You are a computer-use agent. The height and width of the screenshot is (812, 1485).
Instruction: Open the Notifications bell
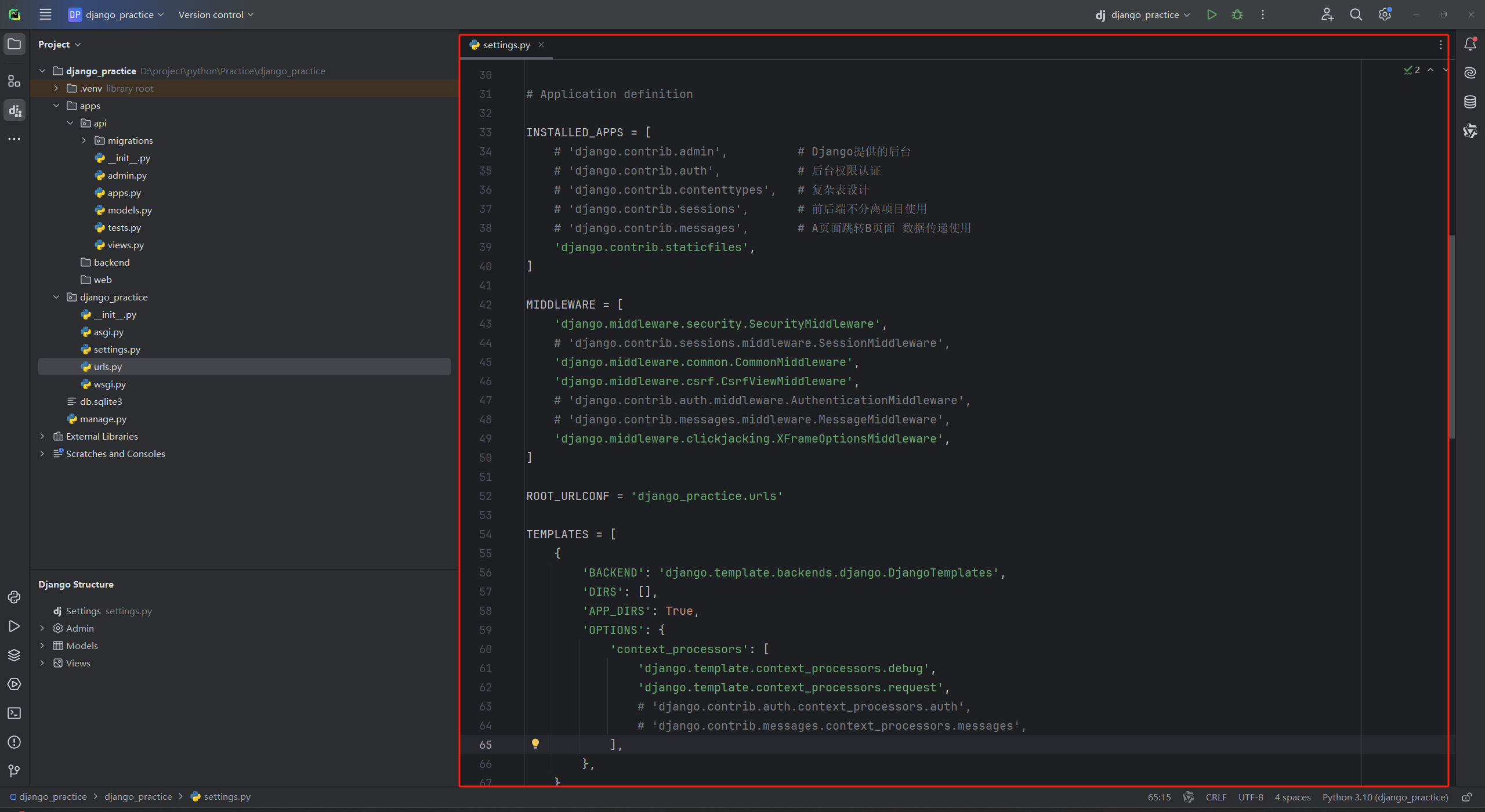1470,44
